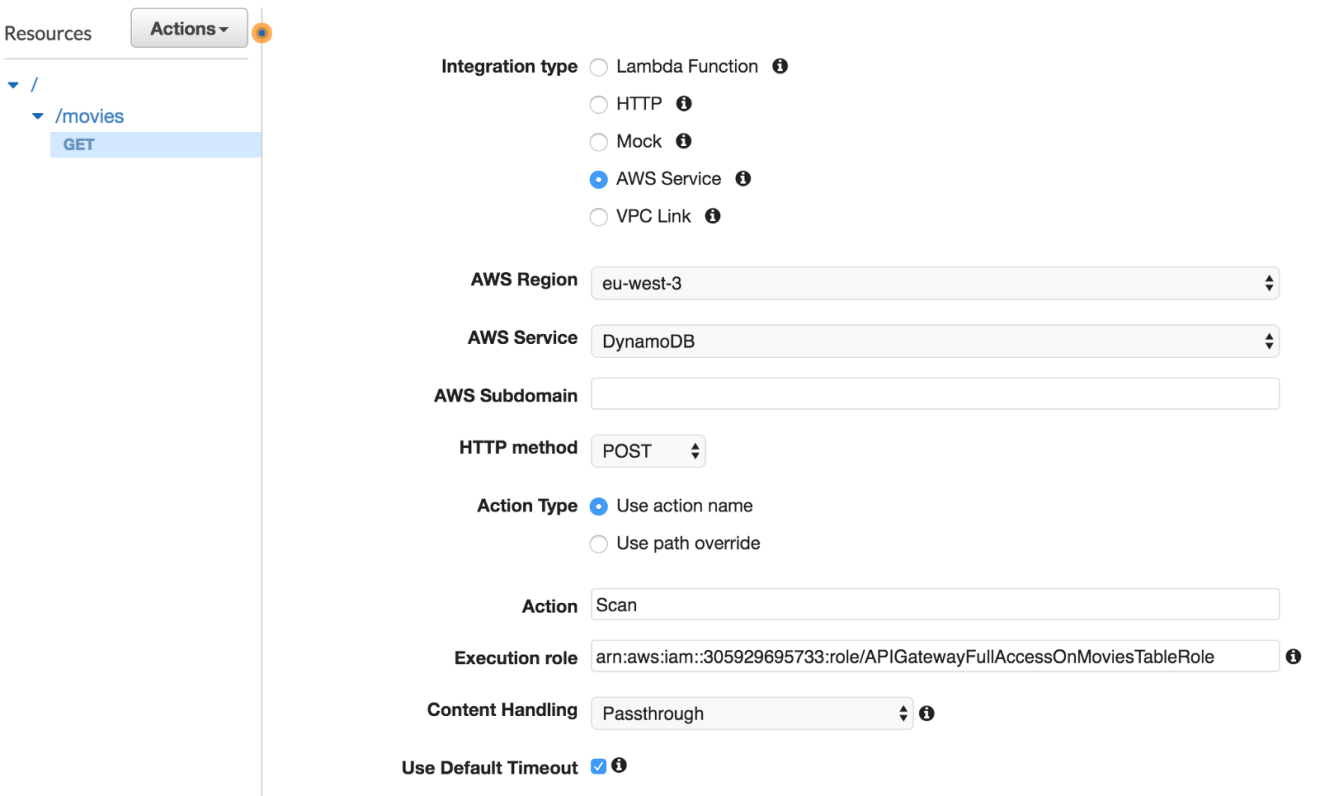Image resolution: width=1320 pixels, height=796 pixels.
Task: Open info icon next to VPC Link
Action: [713, 216]
